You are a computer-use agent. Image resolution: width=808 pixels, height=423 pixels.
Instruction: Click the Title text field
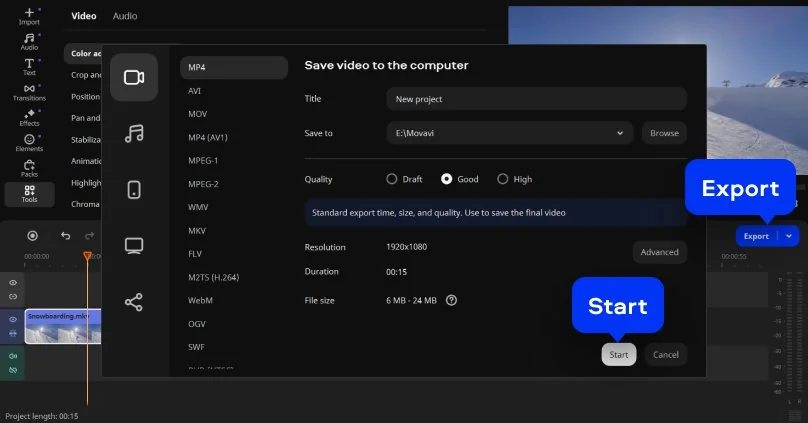point(536,99)
